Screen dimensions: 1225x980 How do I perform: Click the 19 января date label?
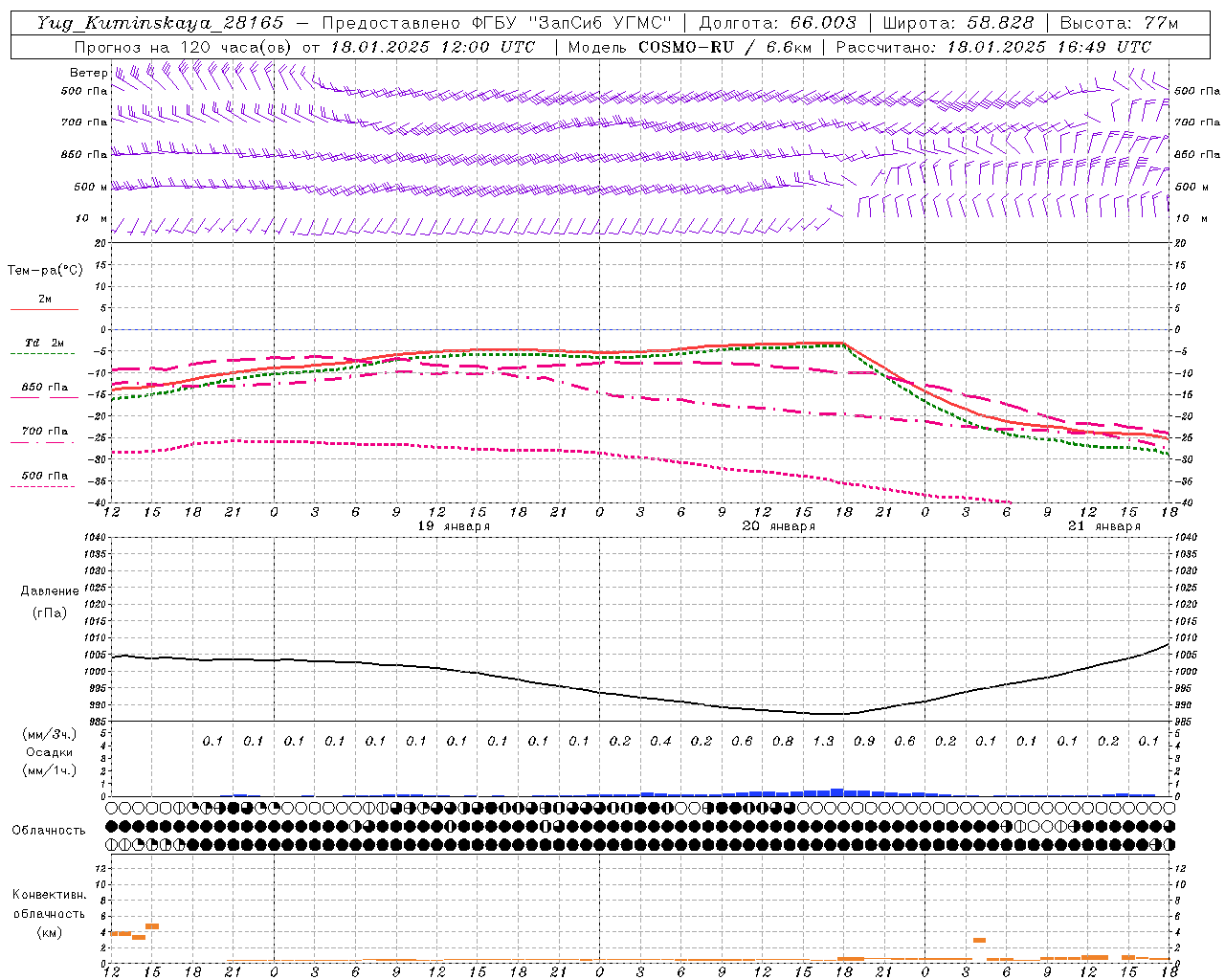point(454,526)
